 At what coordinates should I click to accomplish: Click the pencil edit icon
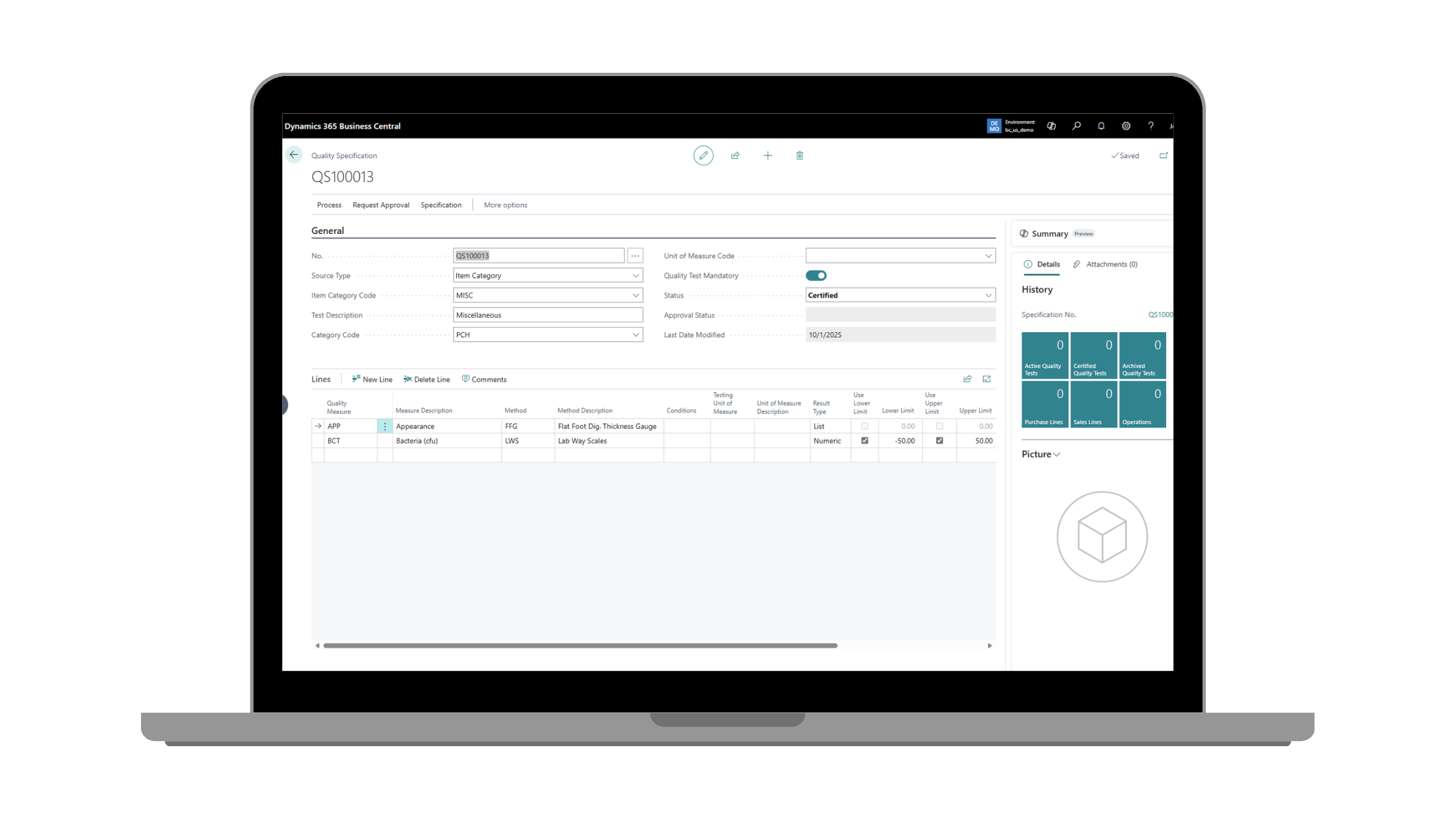pyautogui.click(x=703, y=155)
